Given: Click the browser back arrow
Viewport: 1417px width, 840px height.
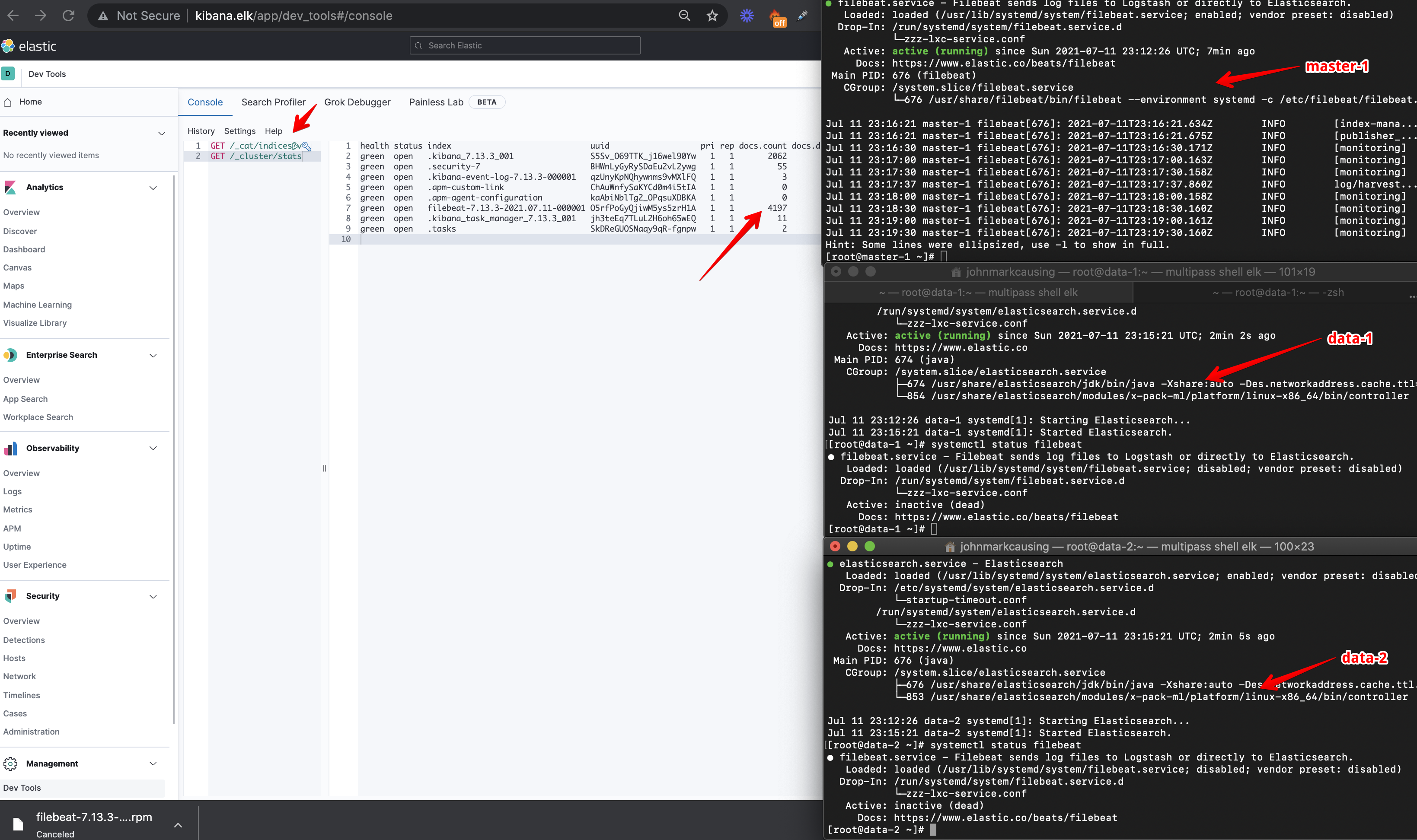Looking at the screenshot, I should [13, 15].
